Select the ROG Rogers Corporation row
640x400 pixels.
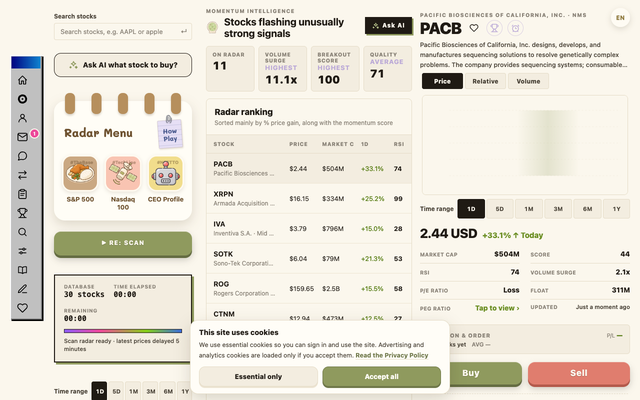click(309, 289)
